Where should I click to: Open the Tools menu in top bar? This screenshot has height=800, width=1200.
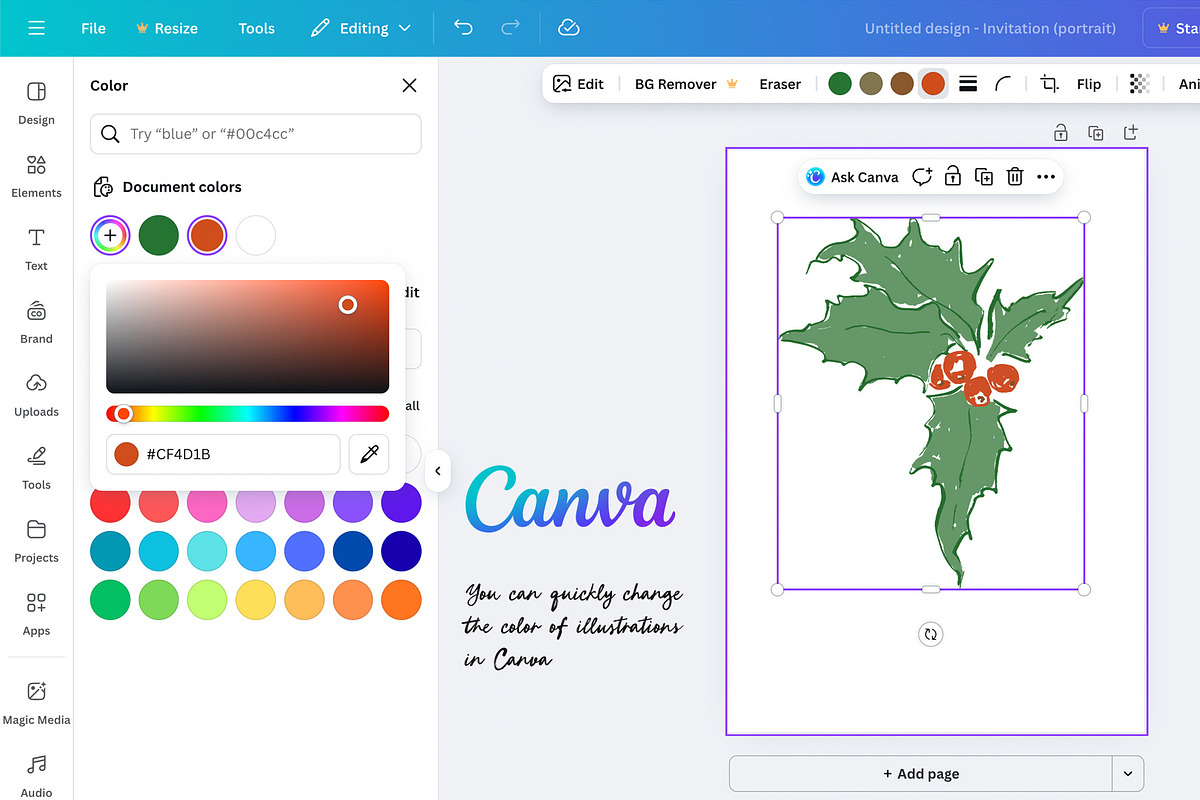point(256,28)
